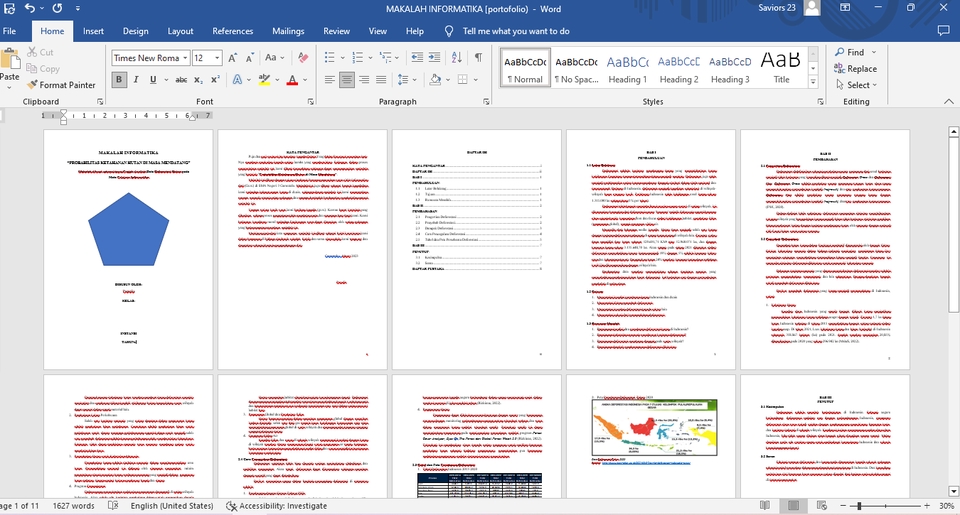Click the vertical scrollbar down arrow
This screenshot has height=515, width=960.
953,491
